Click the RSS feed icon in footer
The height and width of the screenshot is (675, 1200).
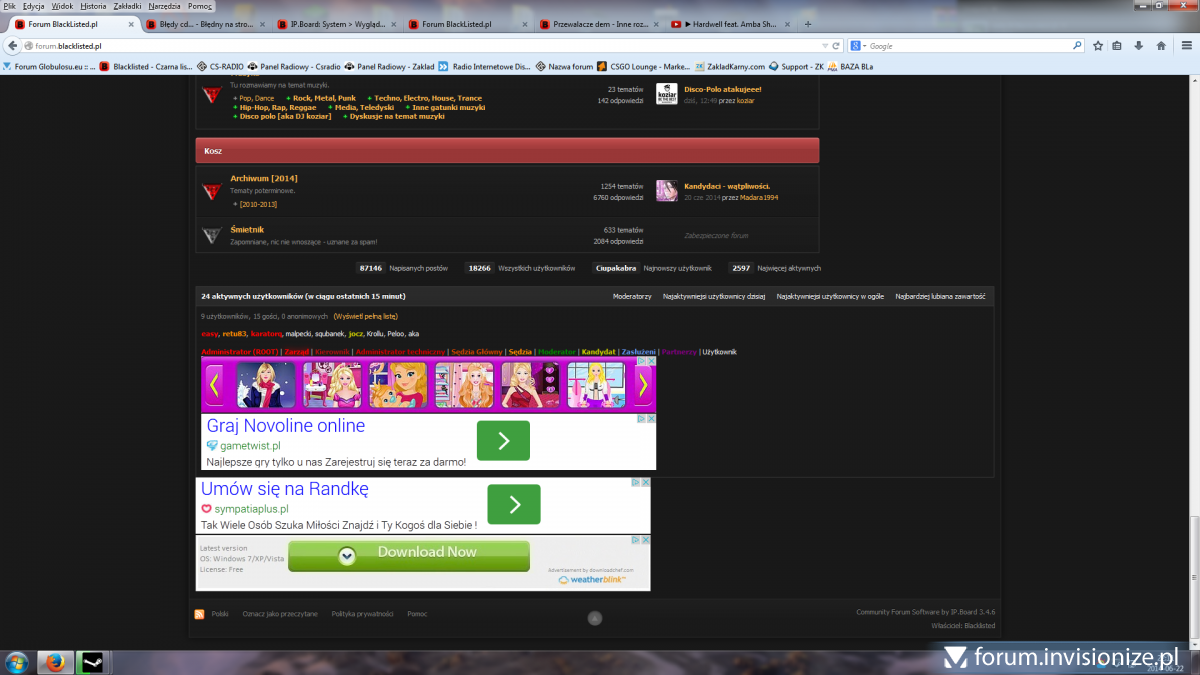199,614
